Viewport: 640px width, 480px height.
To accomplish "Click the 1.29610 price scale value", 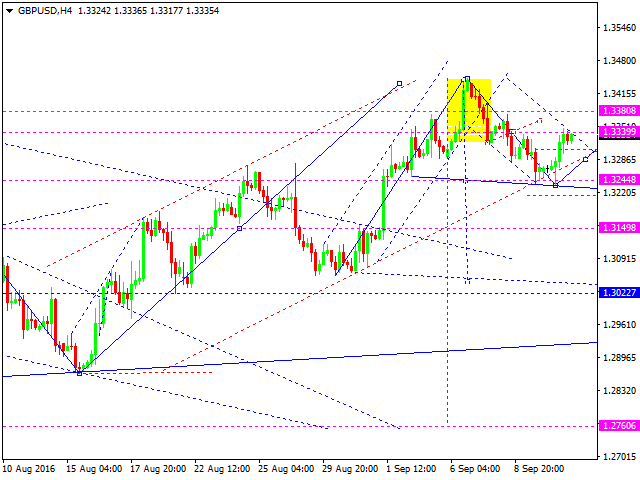I will tap(620, 325).
